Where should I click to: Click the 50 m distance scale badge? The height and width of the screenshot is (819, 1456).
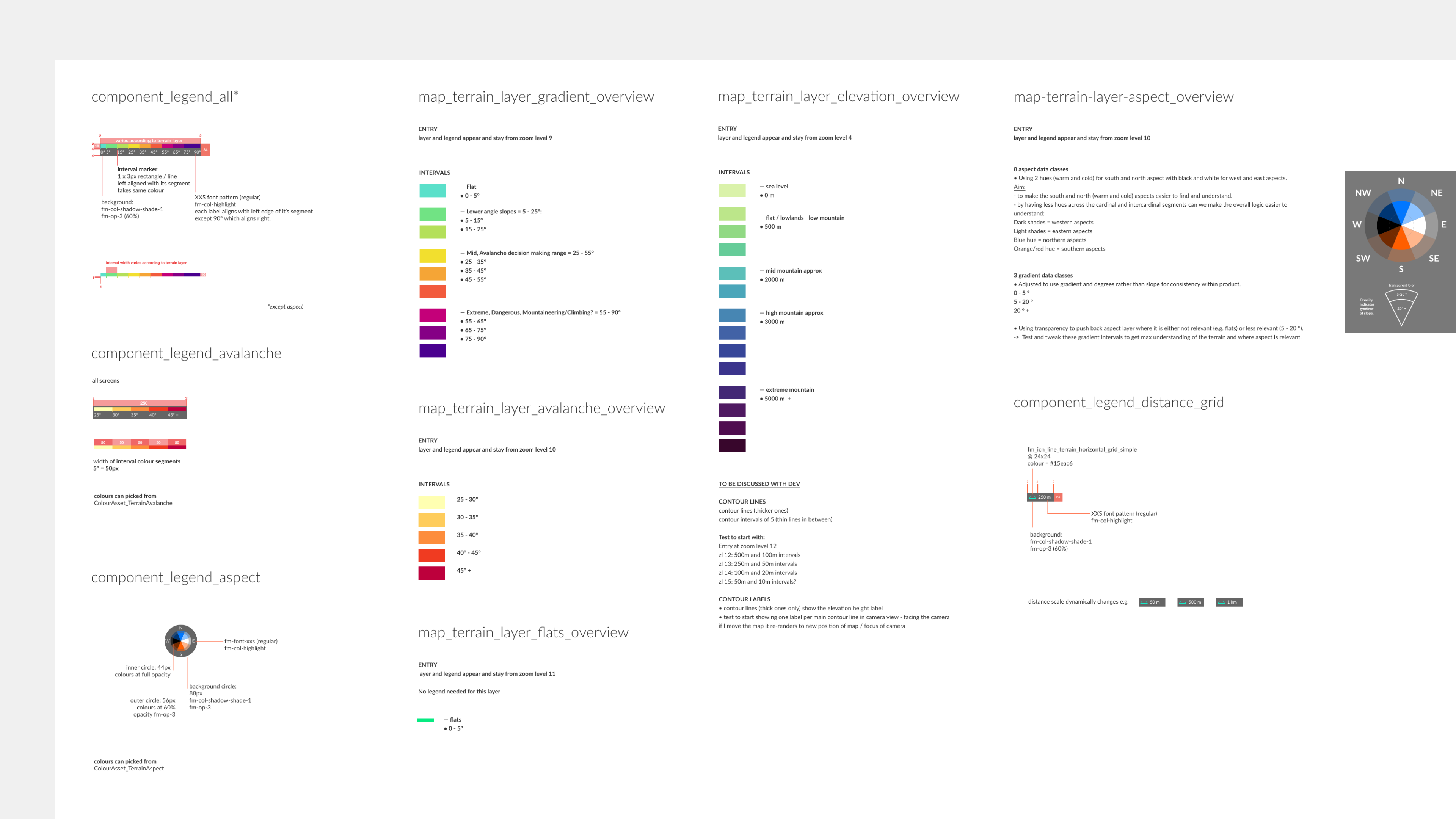click(1152, 602)
